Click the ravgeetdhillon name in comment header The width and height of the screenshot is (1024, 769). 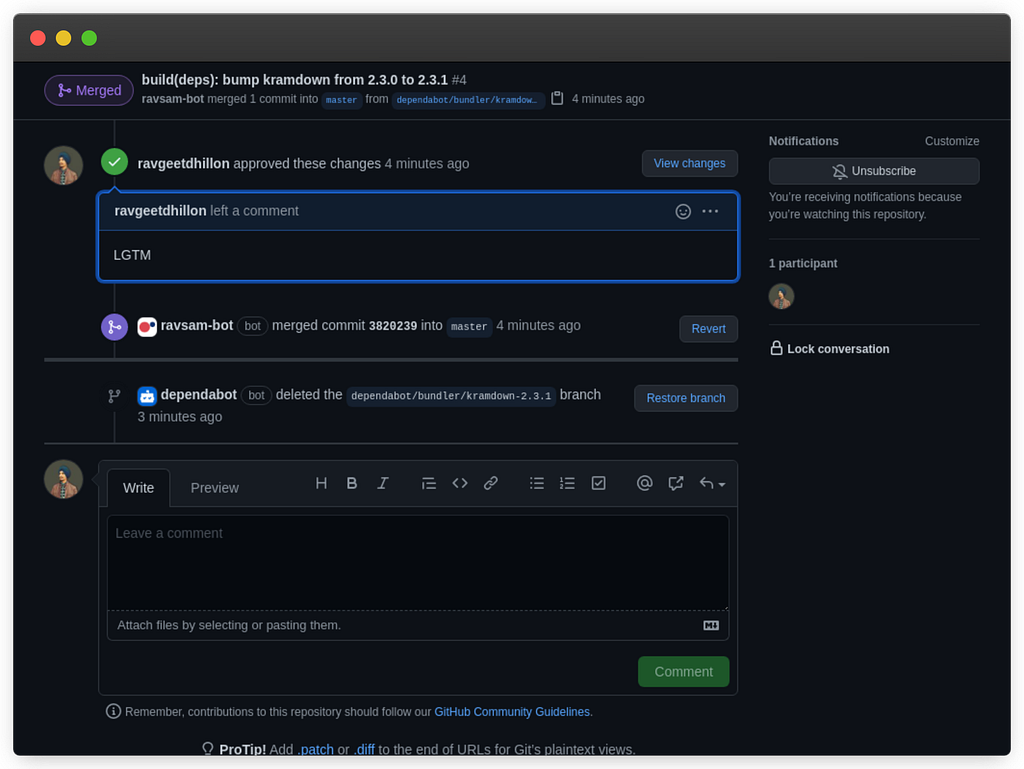point(160,211)
